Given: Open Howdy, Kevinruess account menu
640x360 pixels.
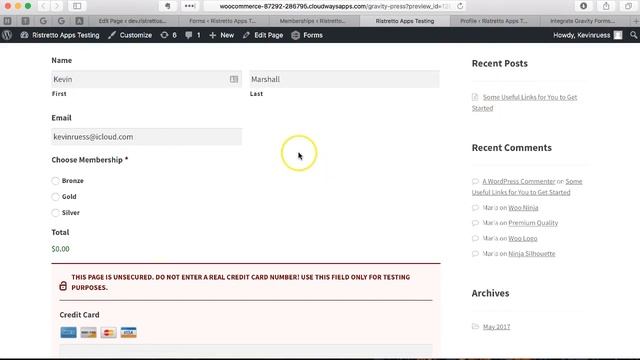Looking at the screenshot, I should [x=587, y=35].
